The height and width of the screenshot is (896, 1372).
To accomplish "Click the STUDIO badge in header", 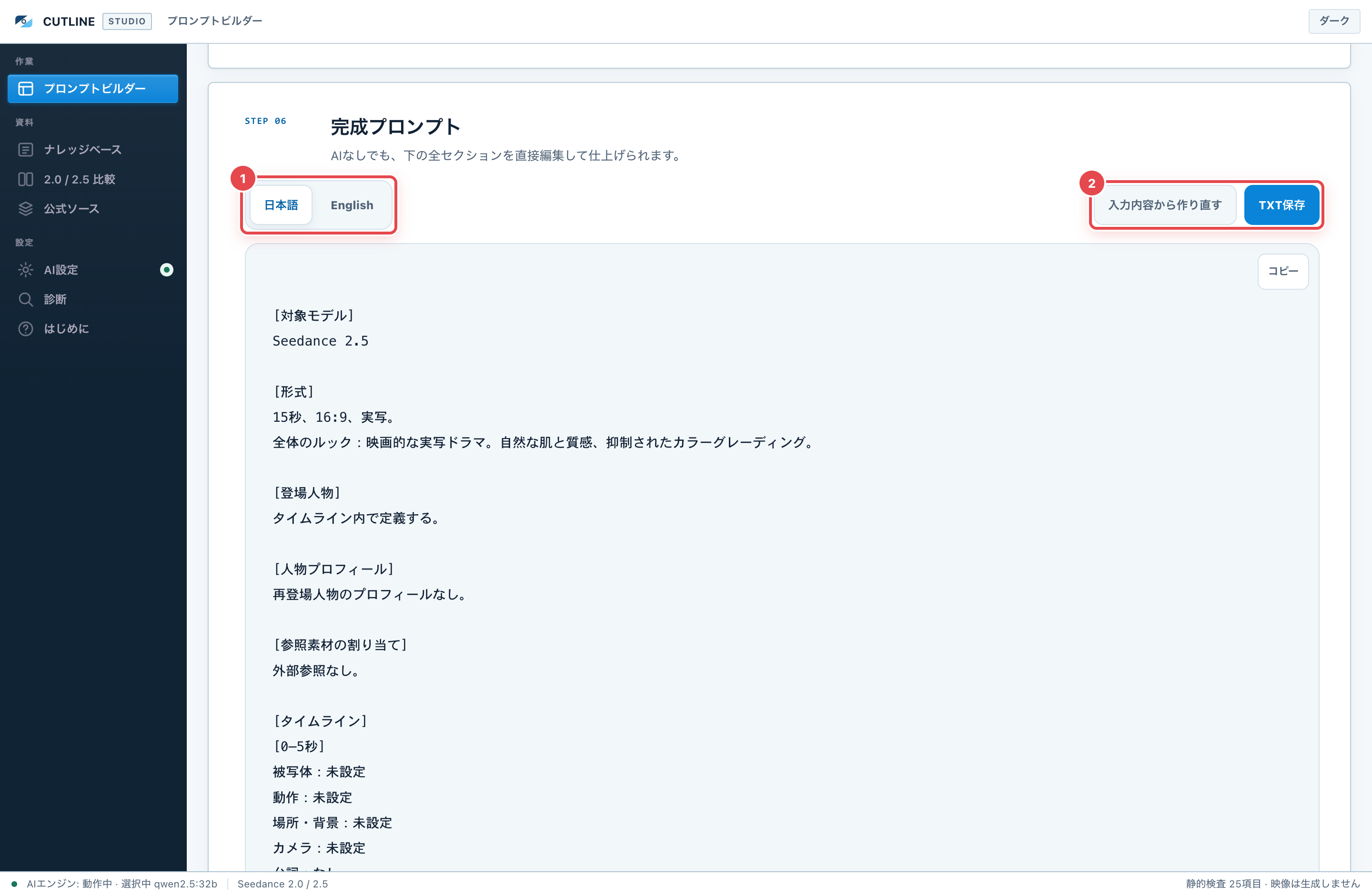I will click(127, 21).
